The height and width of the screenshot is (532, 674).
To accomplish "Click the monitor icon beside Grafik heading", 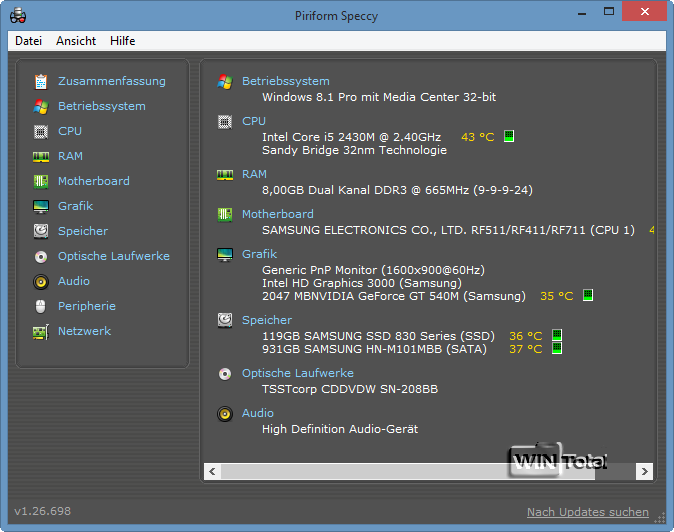I will point(225,254).
